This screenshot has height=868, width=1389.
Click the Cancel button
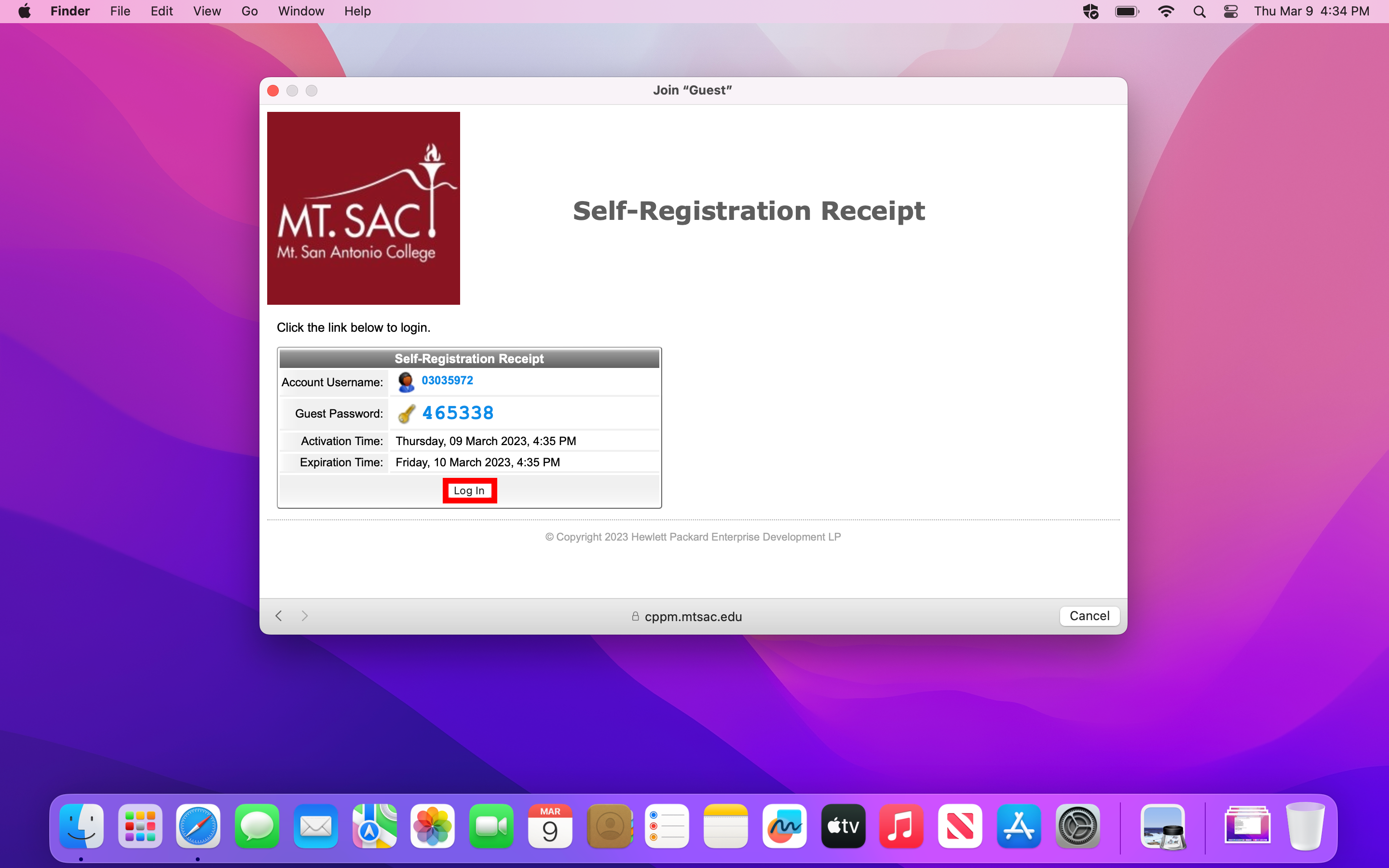click(x=1089, y=615)
